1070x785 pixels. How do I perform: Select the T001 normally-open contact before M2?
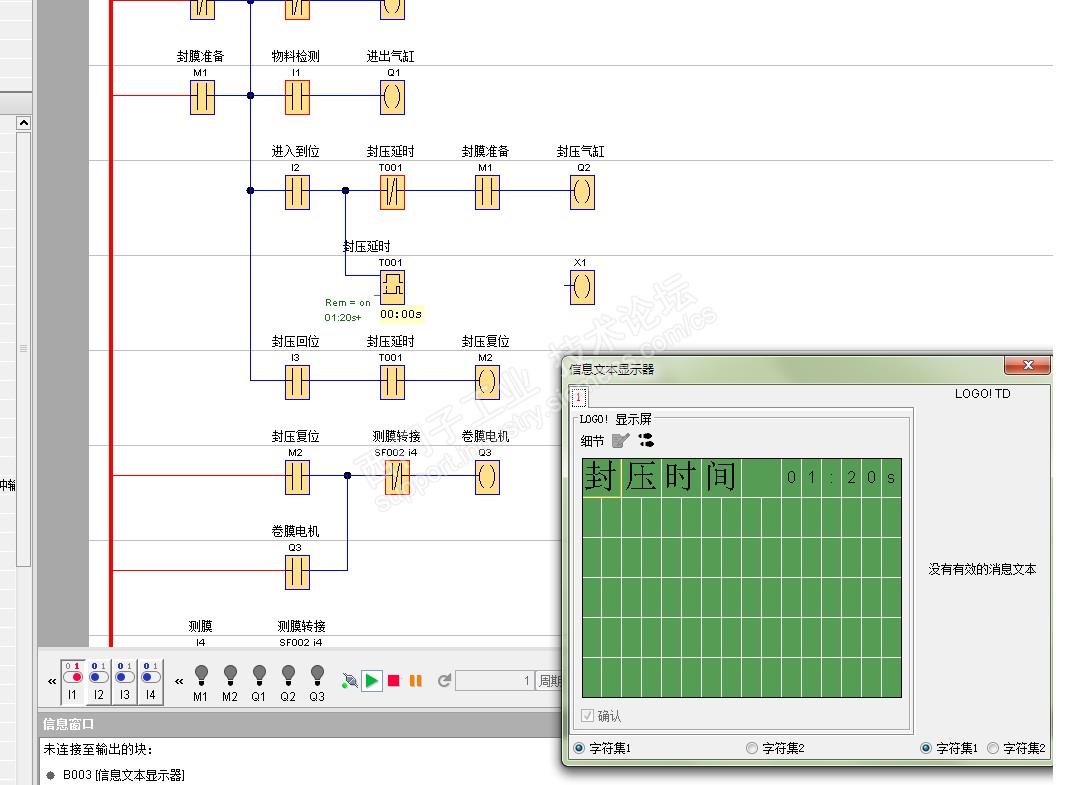(392, 382)
